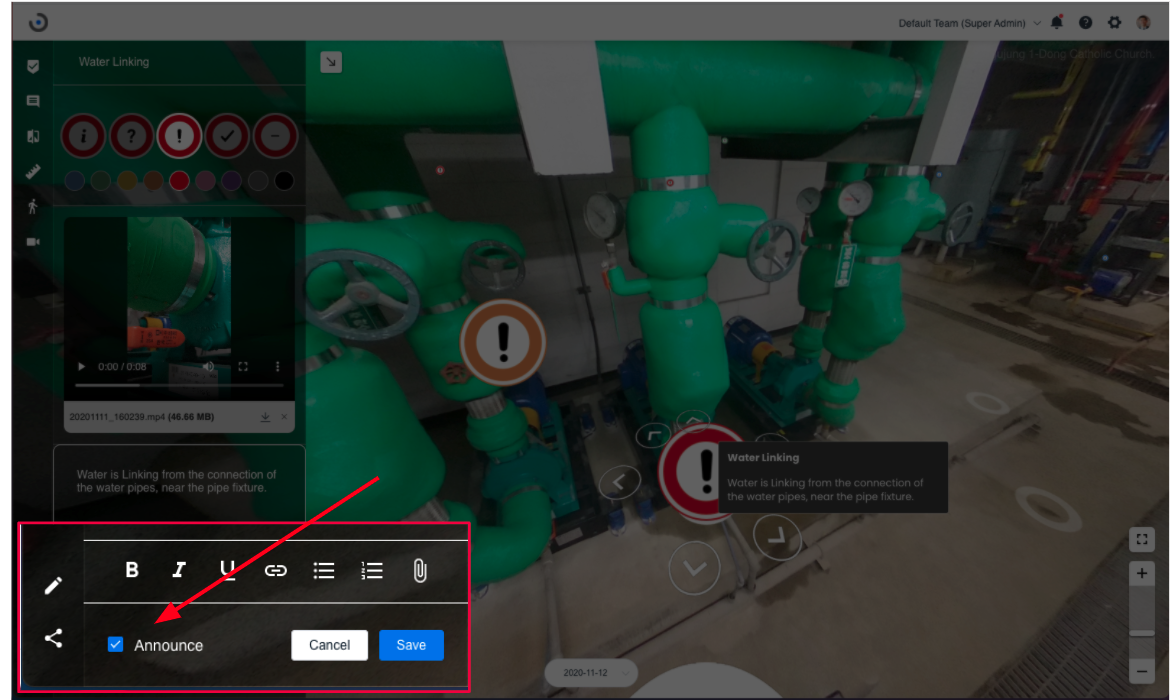1176x700 pixels.
Task: Collapse the side panel with arrow icon
Action: pyautogui.click(x=331, y=62)
